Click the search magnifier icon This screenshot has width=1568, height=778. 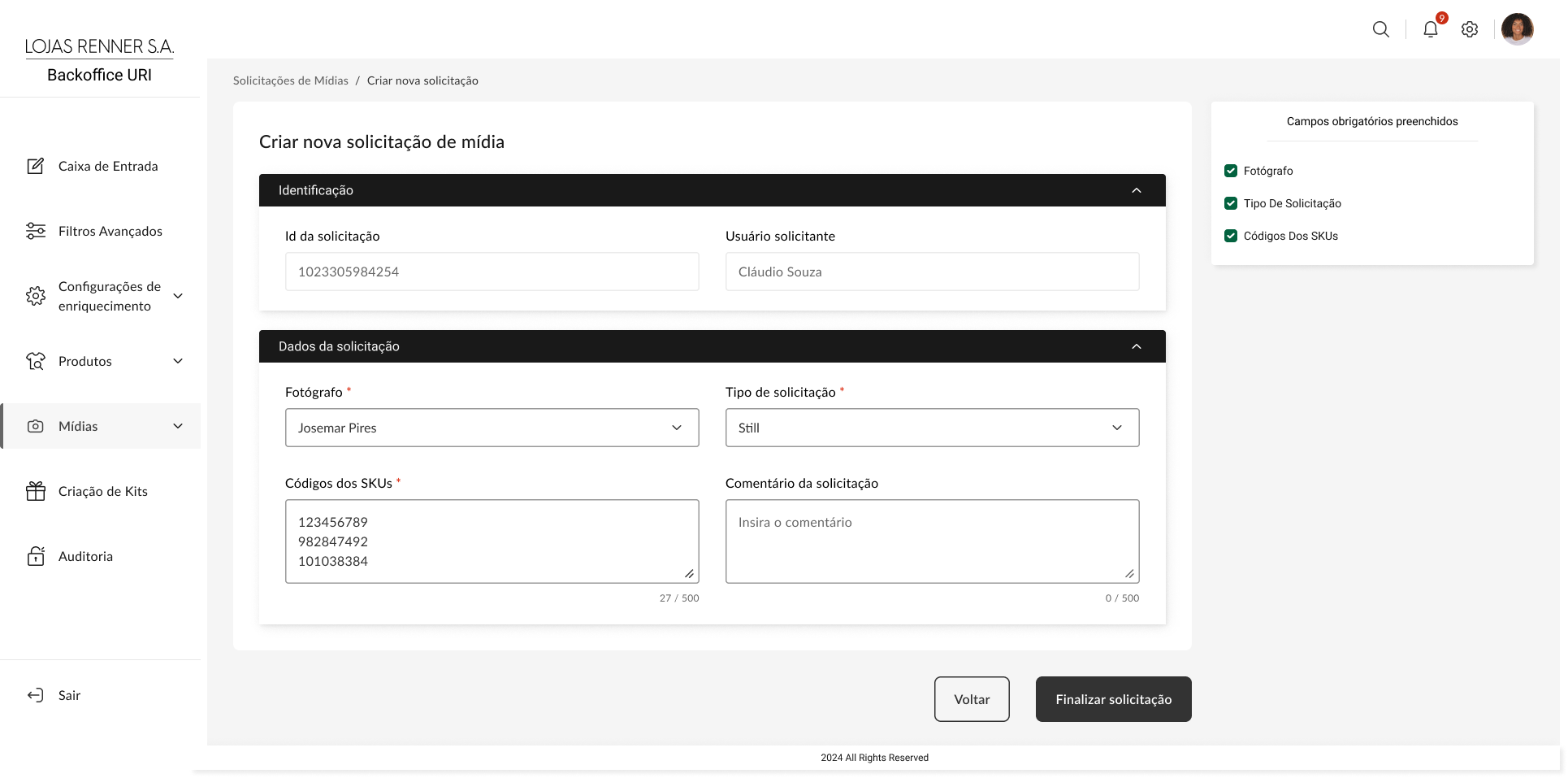1380,29
